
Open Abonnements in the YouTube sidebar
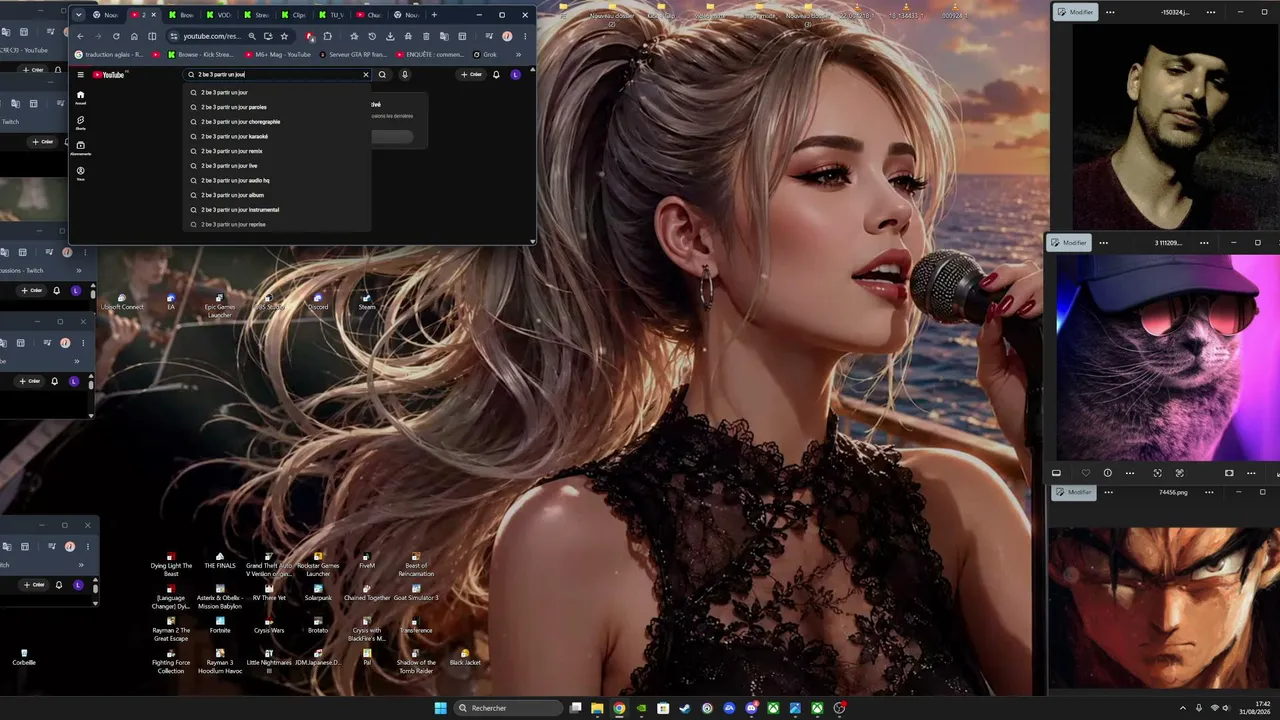click(x=81, y=147)
